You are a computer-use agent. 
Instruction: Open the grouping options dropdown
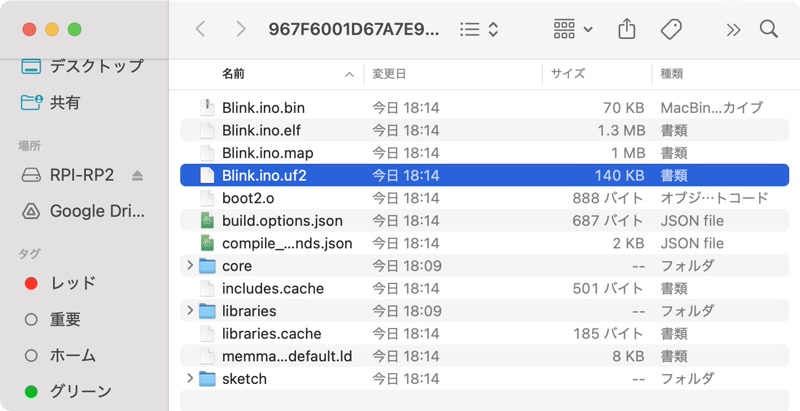click(573, 29)
